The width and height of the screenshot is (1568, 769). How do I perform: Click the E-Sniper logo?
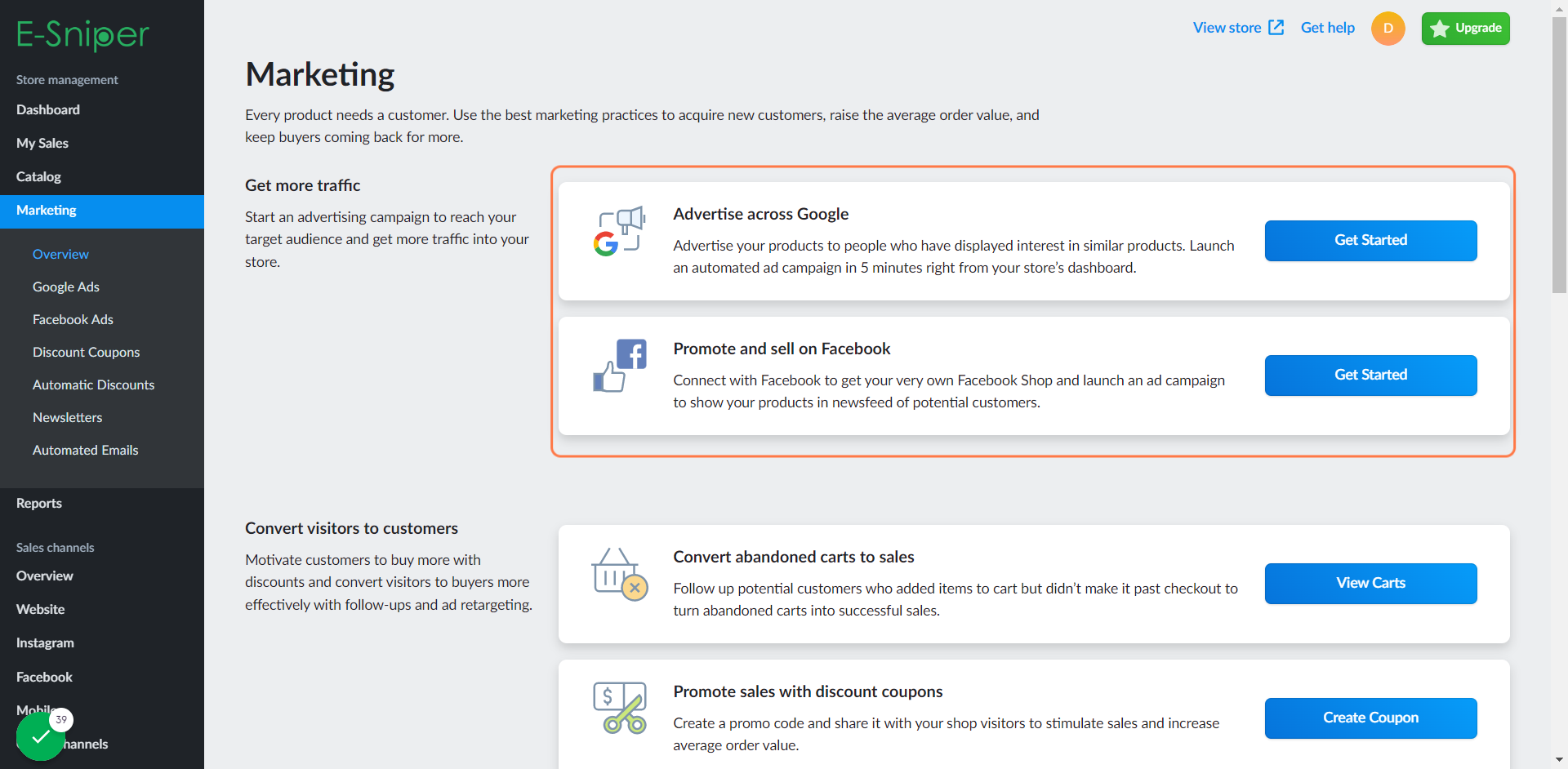point(82,34)
